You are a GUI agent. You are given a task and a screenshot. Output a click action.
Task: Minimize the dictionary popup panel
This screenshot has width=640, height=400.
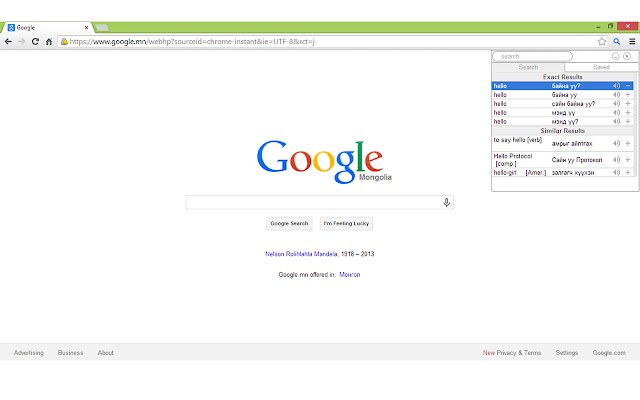pyautogui.click(x=616, y=56)
